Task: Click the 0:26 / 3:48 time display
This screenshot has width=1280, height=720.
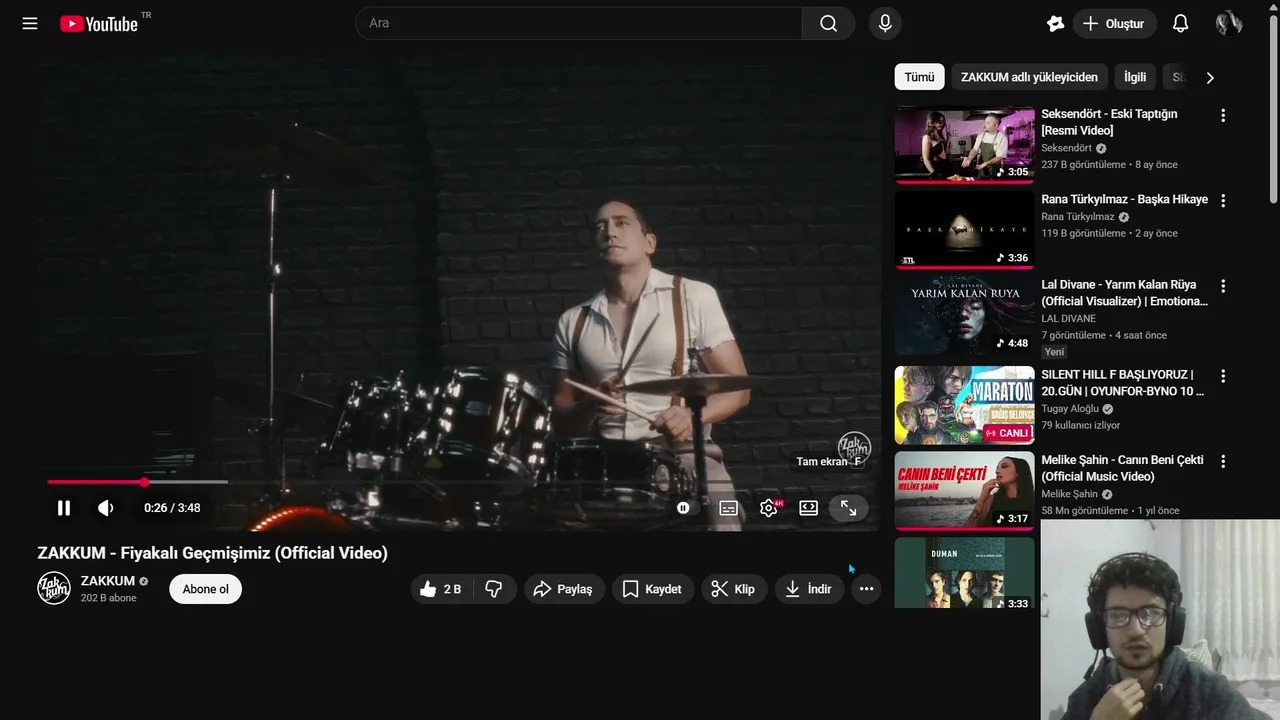Action: click(172, 508)
